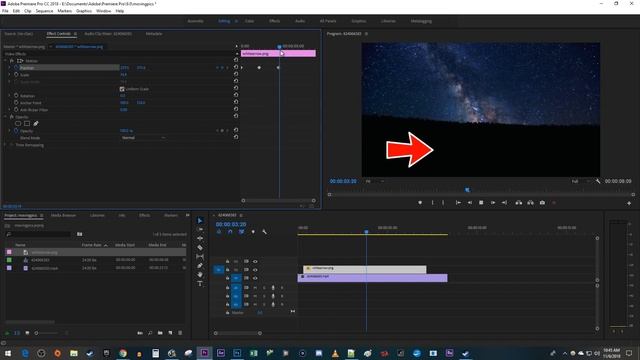This screenshot has height=360, width=640.
Task: Step back one frame in Program monitor
Action: 470,202
